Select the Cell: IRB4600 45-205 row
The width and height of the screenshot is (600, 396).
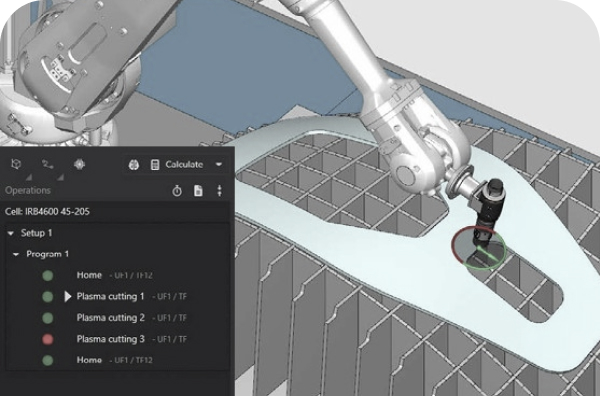coord(117,212)
